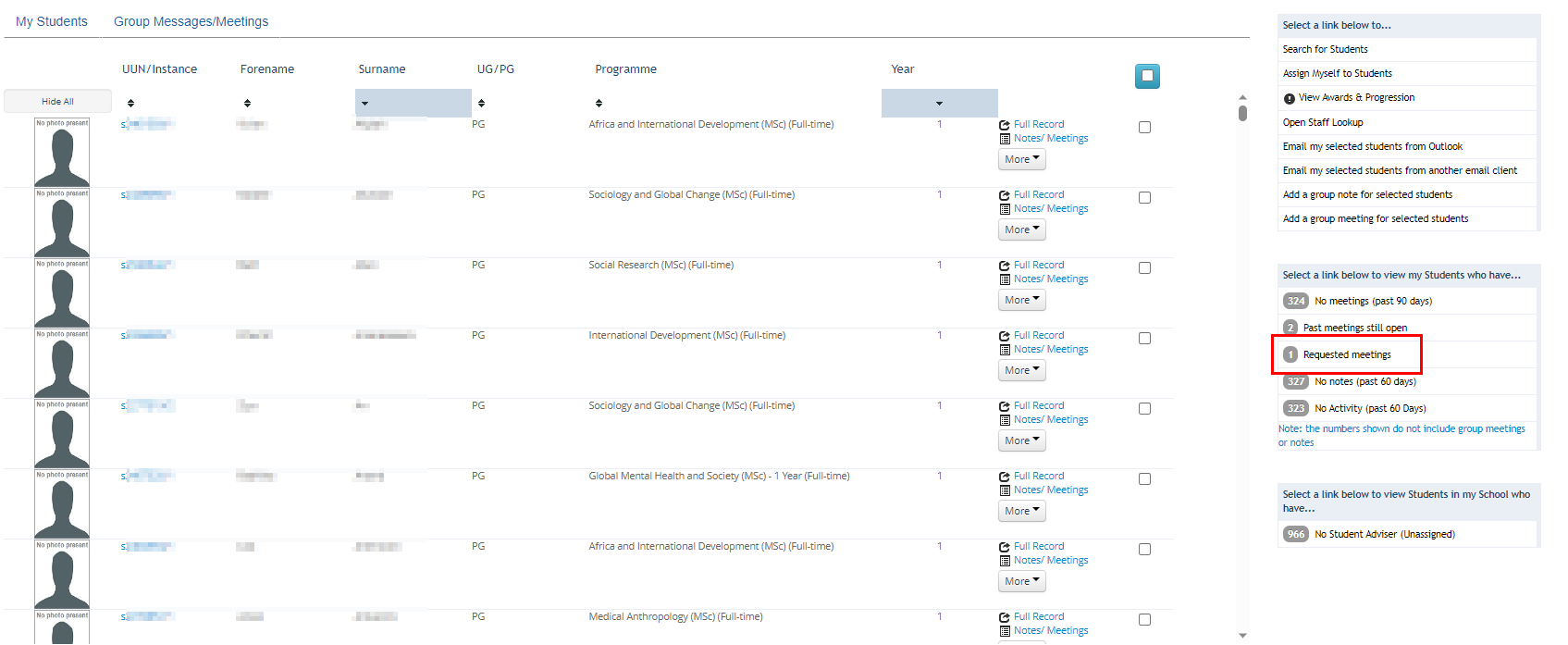This screenshot has width=1568, height=645.
Task: Click photo placeholder of Social Research student
Action: [x=62, y=293]
